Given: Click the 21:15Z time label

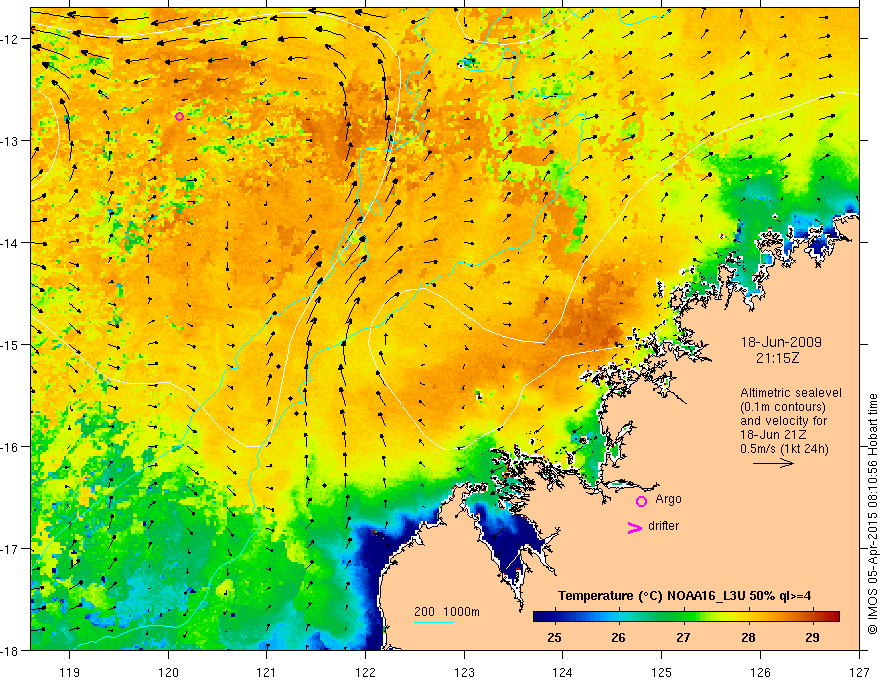Looking at the screenshot, I should (777, 358).
